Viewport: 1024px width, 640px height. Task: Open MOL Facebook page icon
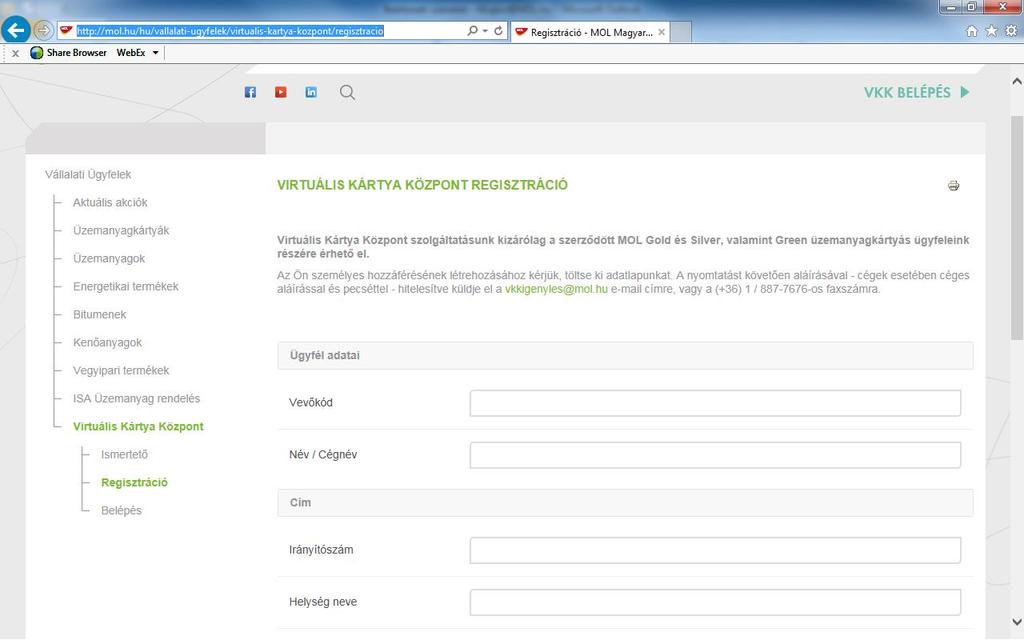point(250,92)
